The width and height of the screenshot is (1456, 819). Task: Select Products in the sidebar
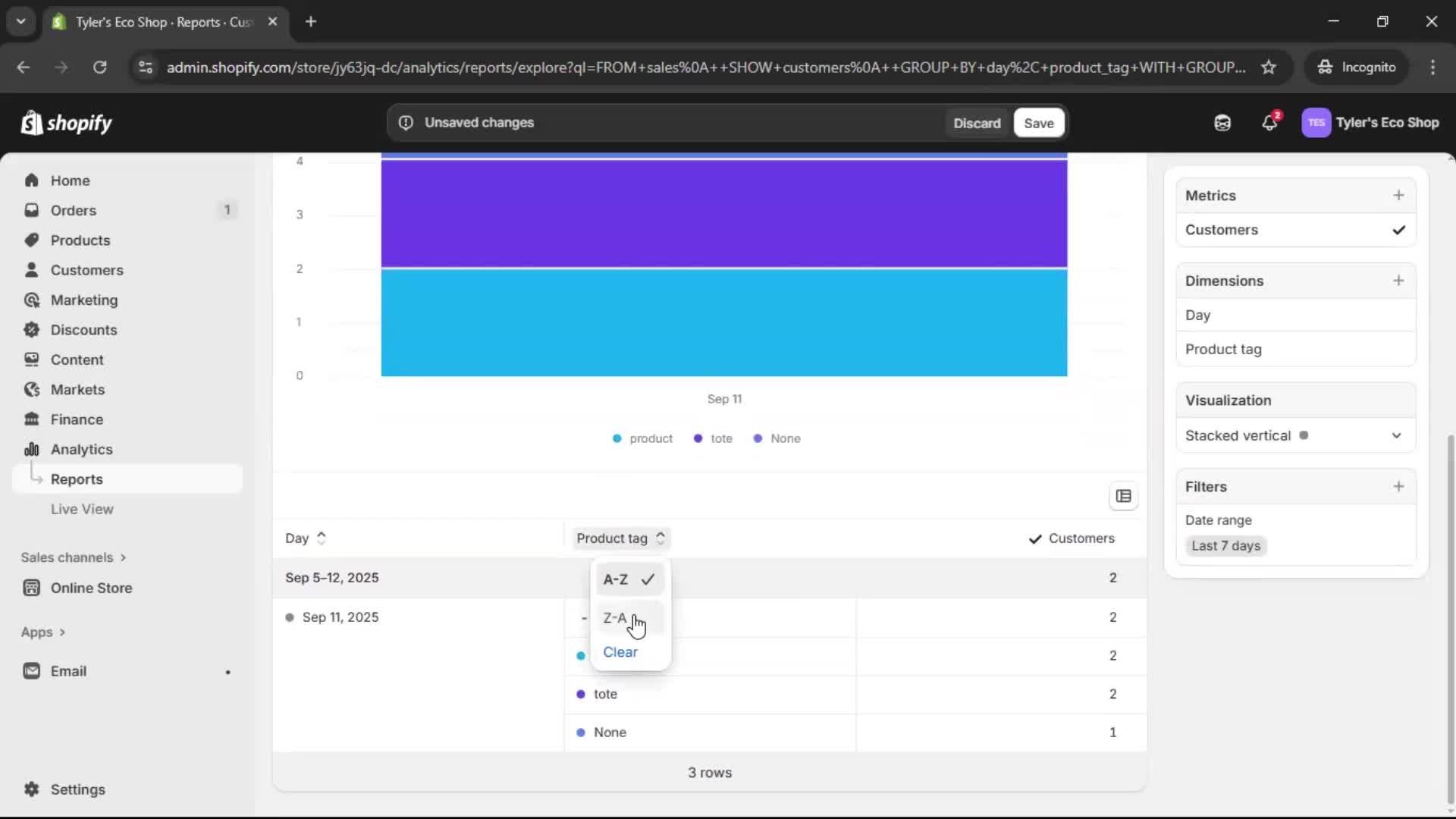pos(80,240)
